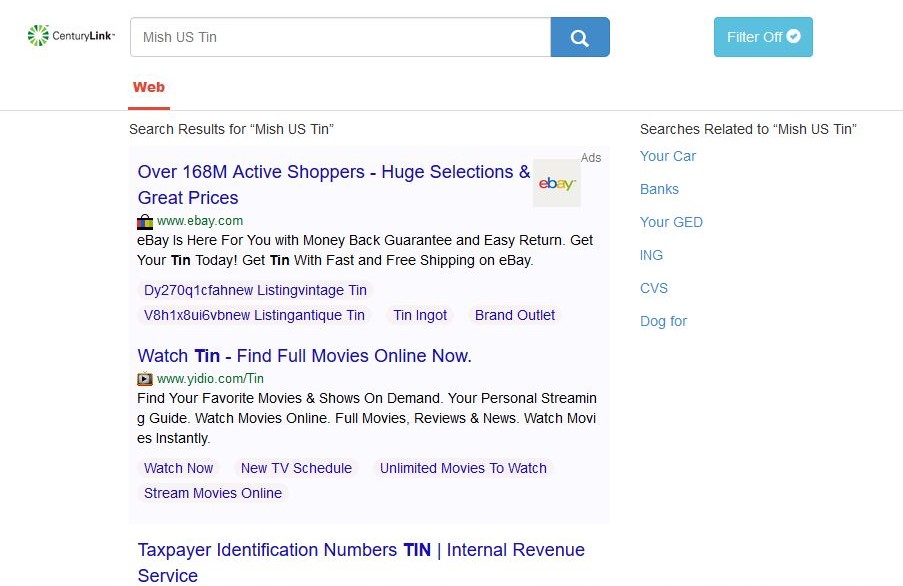Open the CVS related search

point(654,288)
